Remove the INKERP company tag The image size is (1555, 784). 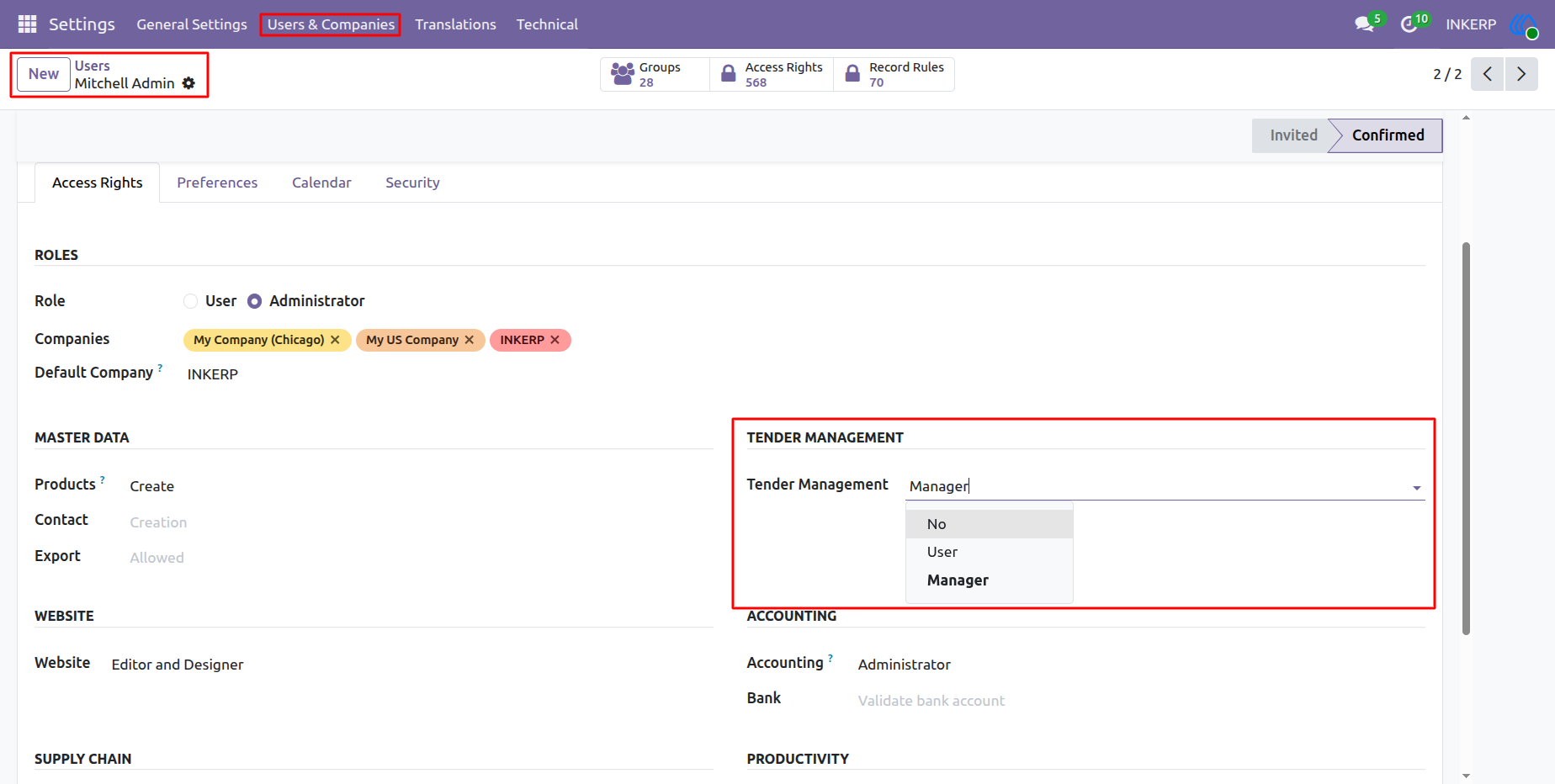(x=555, y=340)
